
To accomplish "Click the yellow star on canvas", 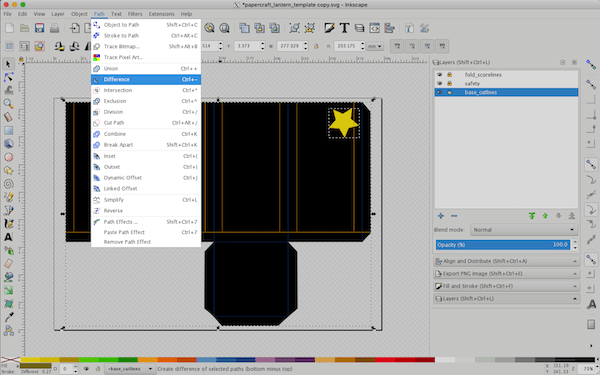I will click(343, 123).
